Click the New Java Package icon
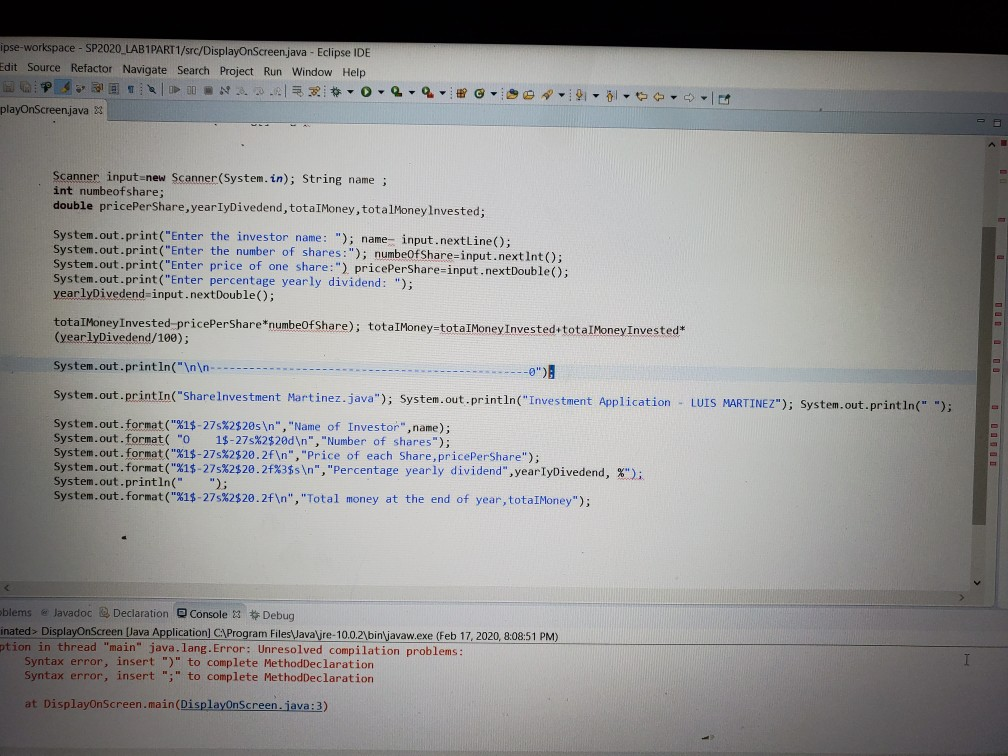Viewport: 1008px width, 756px height. coord(461,94)
